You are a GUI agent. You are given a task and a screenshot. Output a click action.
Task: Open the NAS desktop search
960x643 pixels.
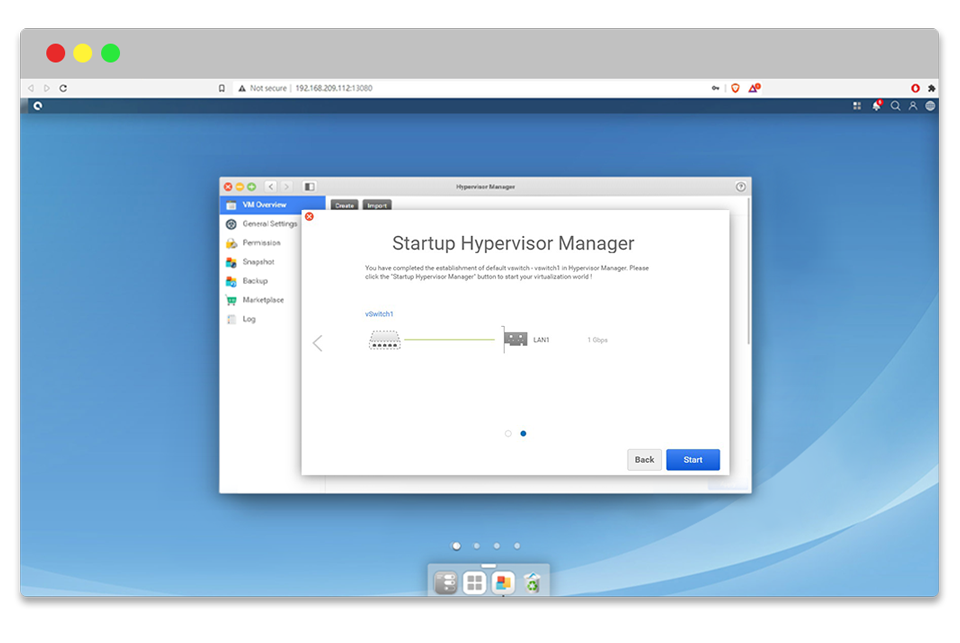tap(895, 106)
